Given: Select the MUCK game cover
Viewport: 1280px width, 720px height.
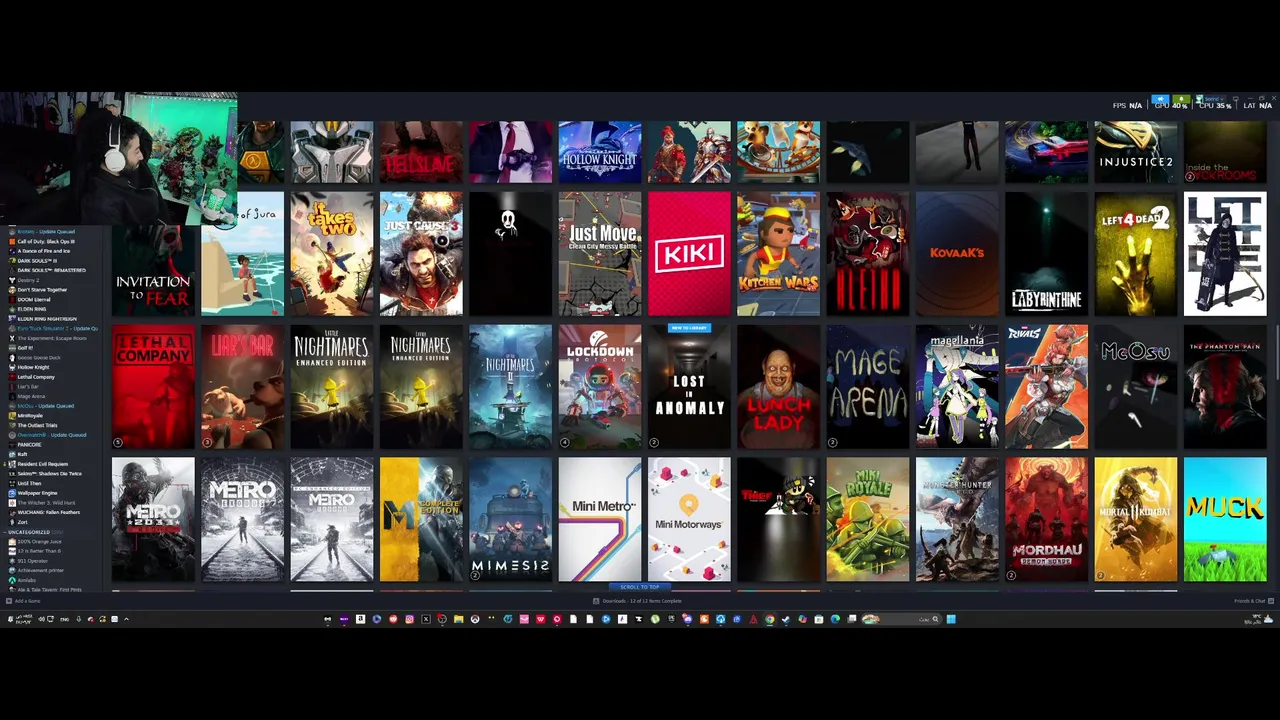Looking at the screenshot, I should click(1225, 520).
